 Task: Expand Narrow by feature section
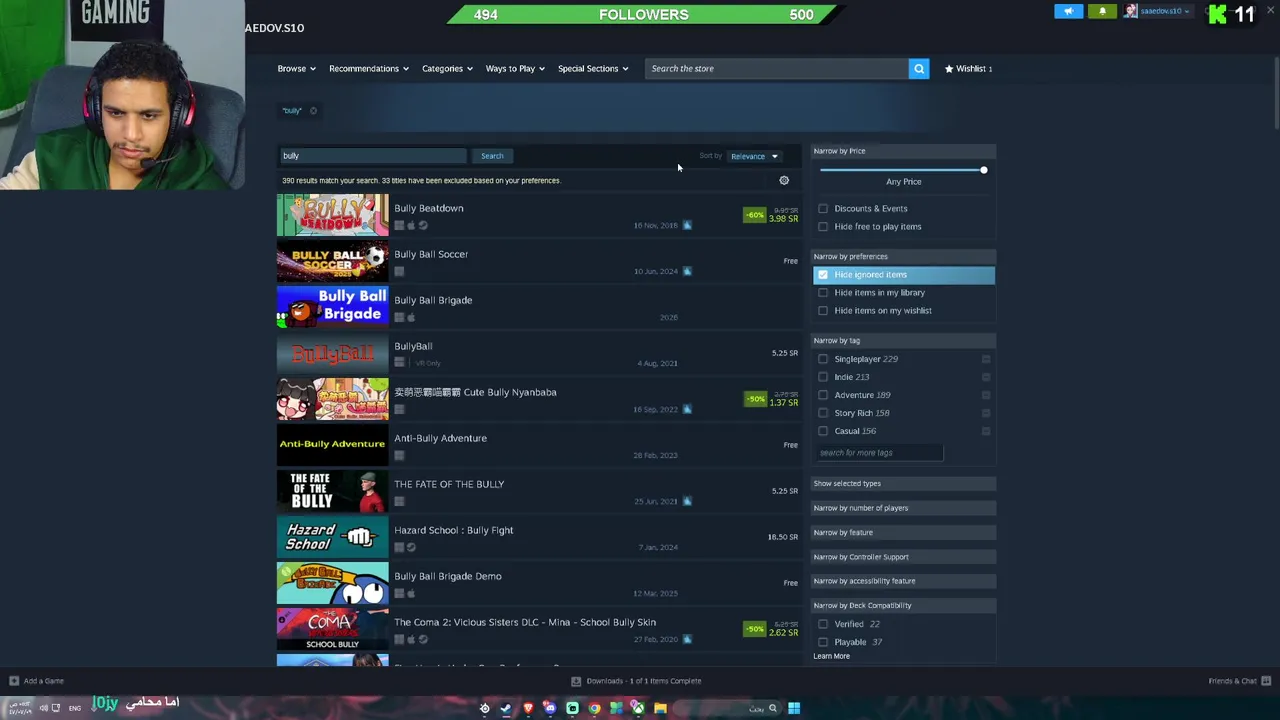(904, 532)
